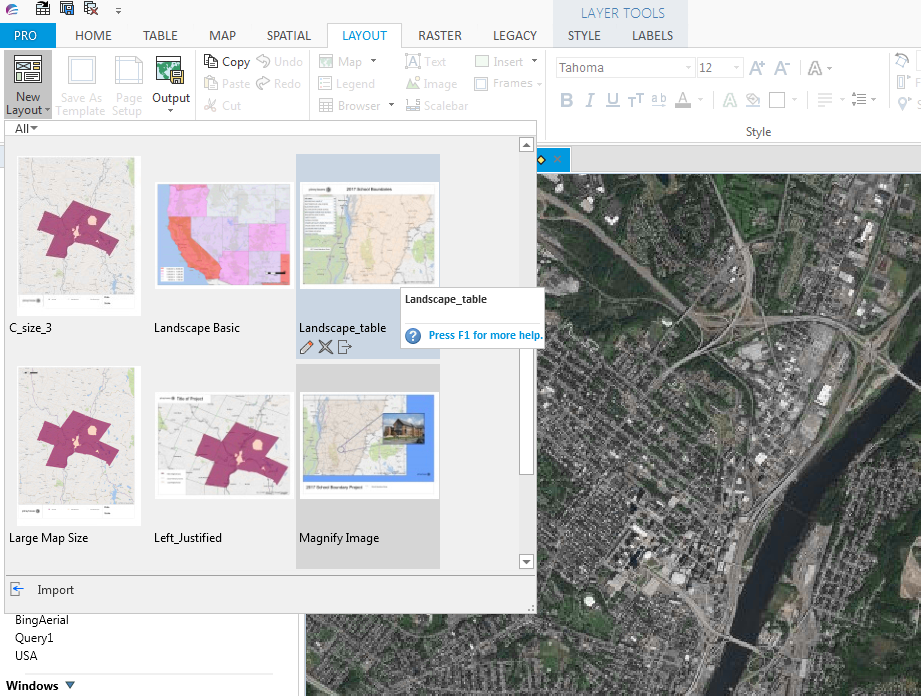Viewport: 921px width, 696px height.
Task: Delete the Landscape_table layout using the X icon
Action: point(324,347)
